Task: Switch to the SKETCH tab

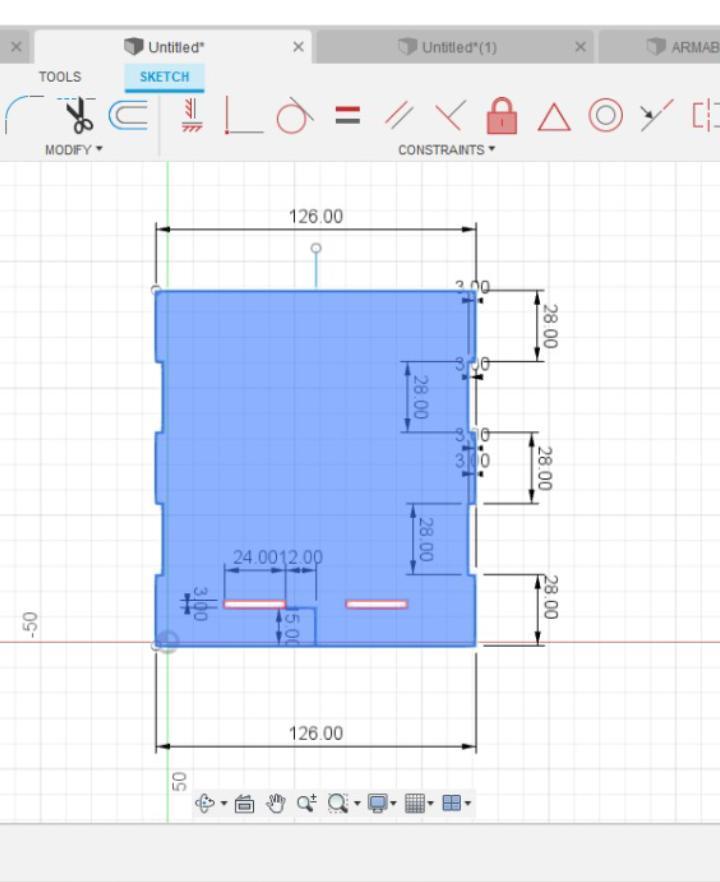Action: tap(164, 76)
